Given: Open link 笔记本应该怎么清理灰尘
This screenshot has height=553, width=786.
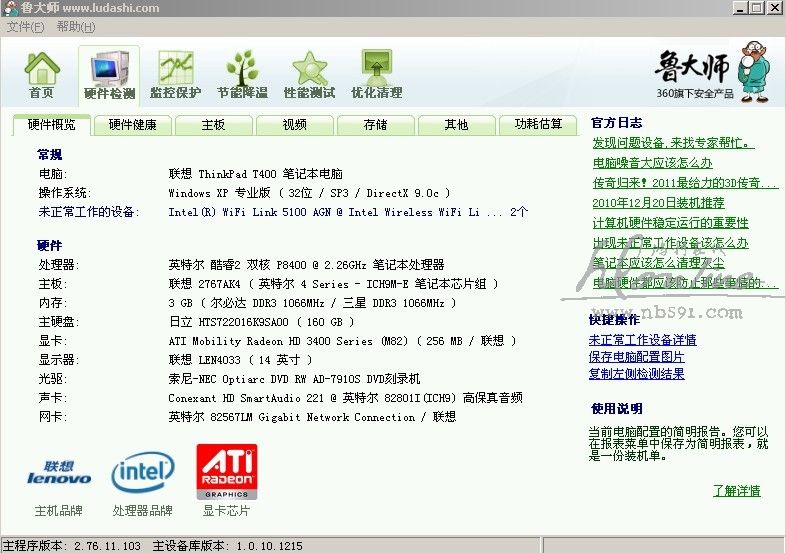Looking at the screenshot, I should 658,263.
